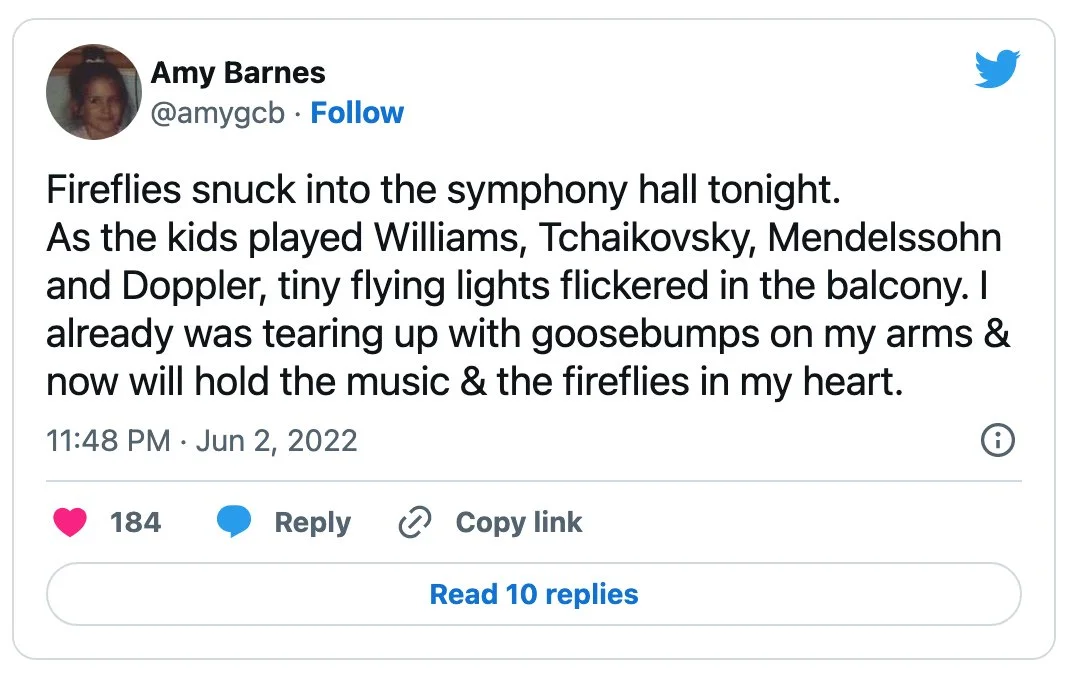
Task: Click the line starting 'already was tearing up'
Action: tap(527, 334)
